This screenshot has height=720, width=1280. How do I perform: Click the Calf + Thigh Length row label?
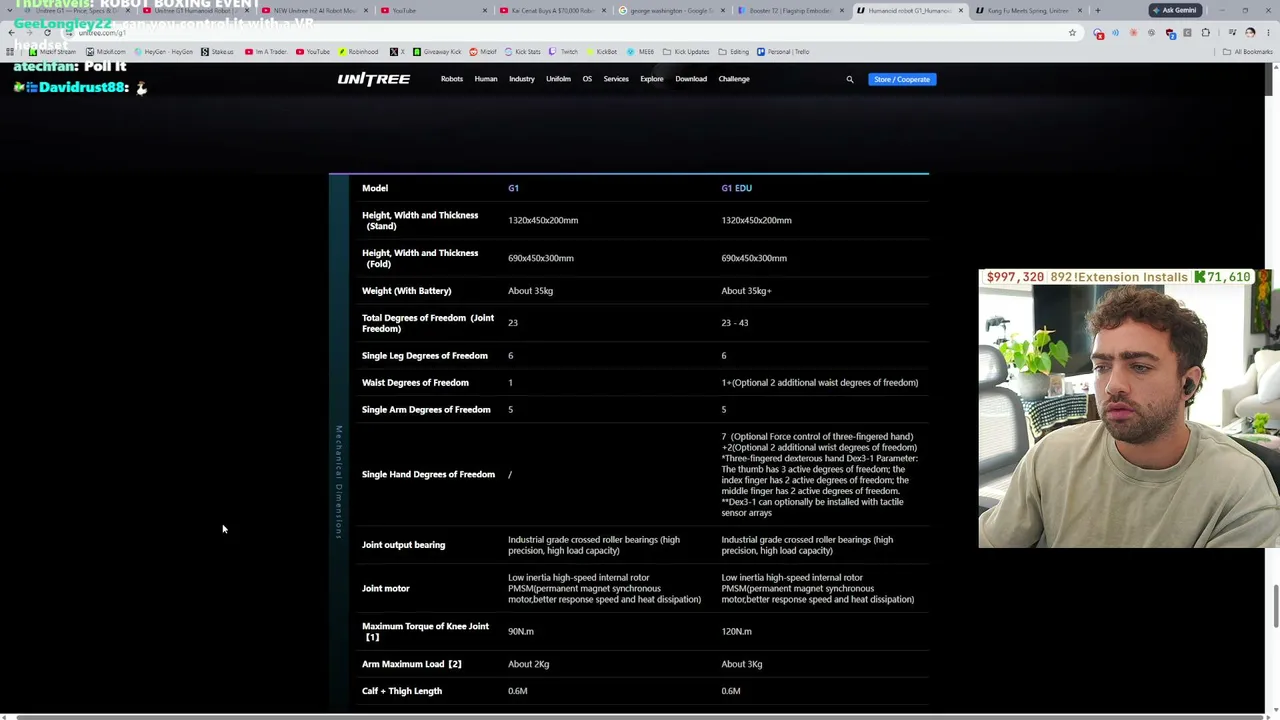[x=402, y=691]
